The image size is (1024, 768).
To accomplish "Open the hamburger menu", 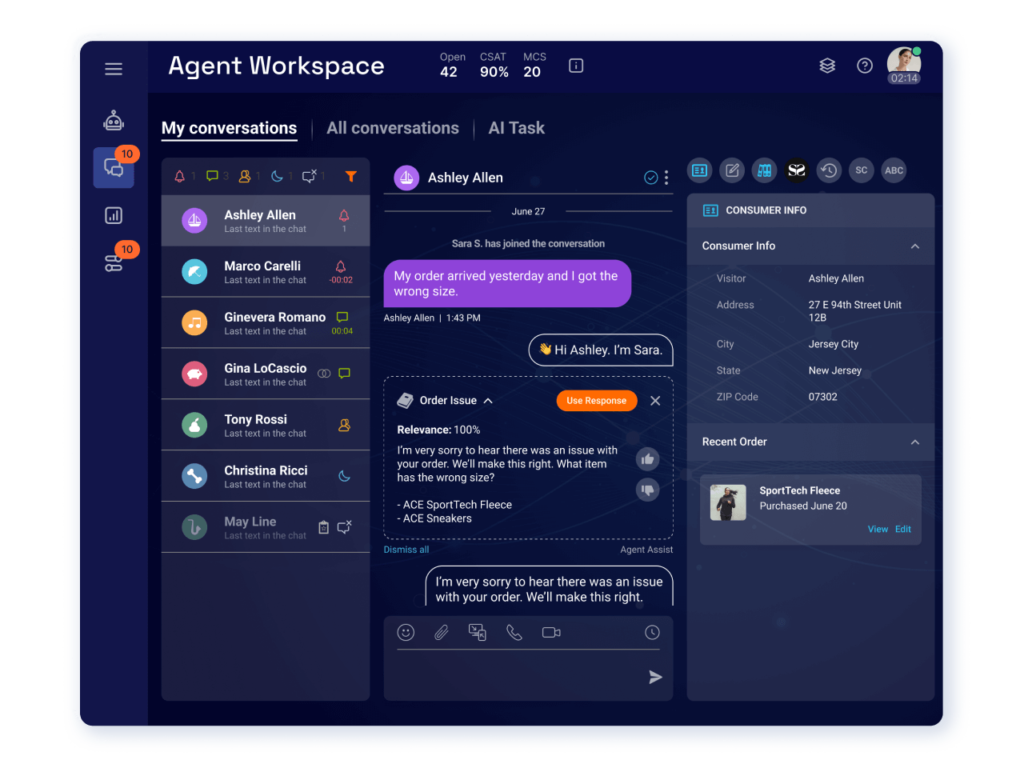I will [114, 69].
